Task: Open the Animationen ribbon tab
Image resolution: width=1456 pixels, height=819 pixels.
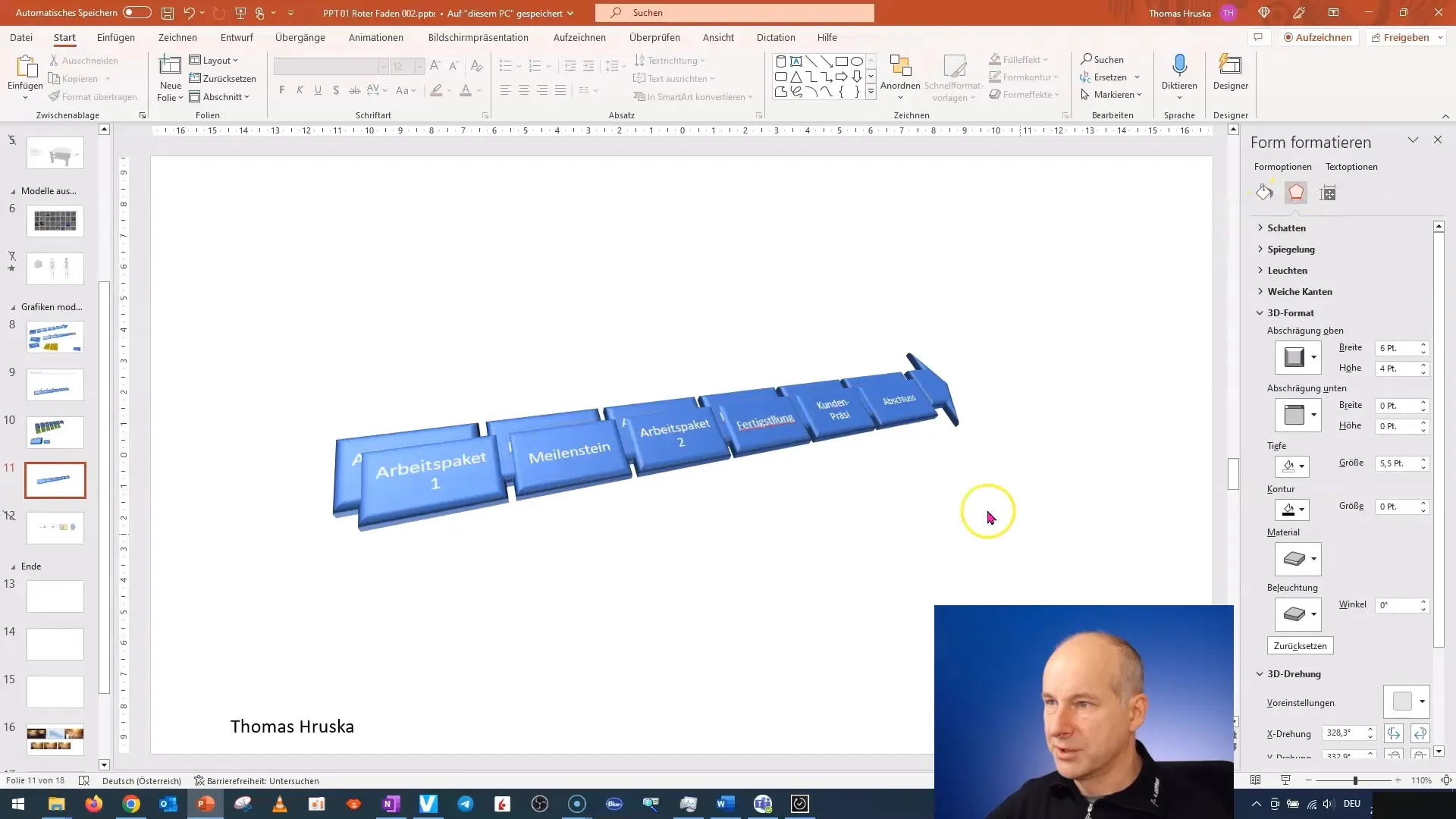Action: pyautogui.click(x=376, y=37)
